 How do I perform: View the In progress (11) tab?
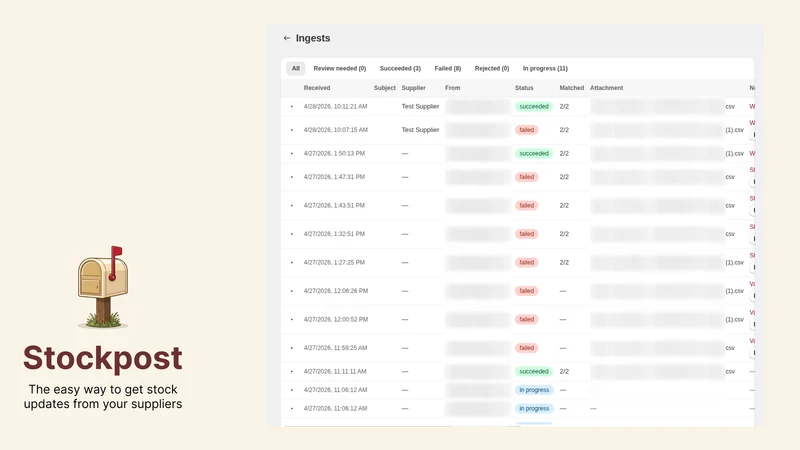coord(545,68)
